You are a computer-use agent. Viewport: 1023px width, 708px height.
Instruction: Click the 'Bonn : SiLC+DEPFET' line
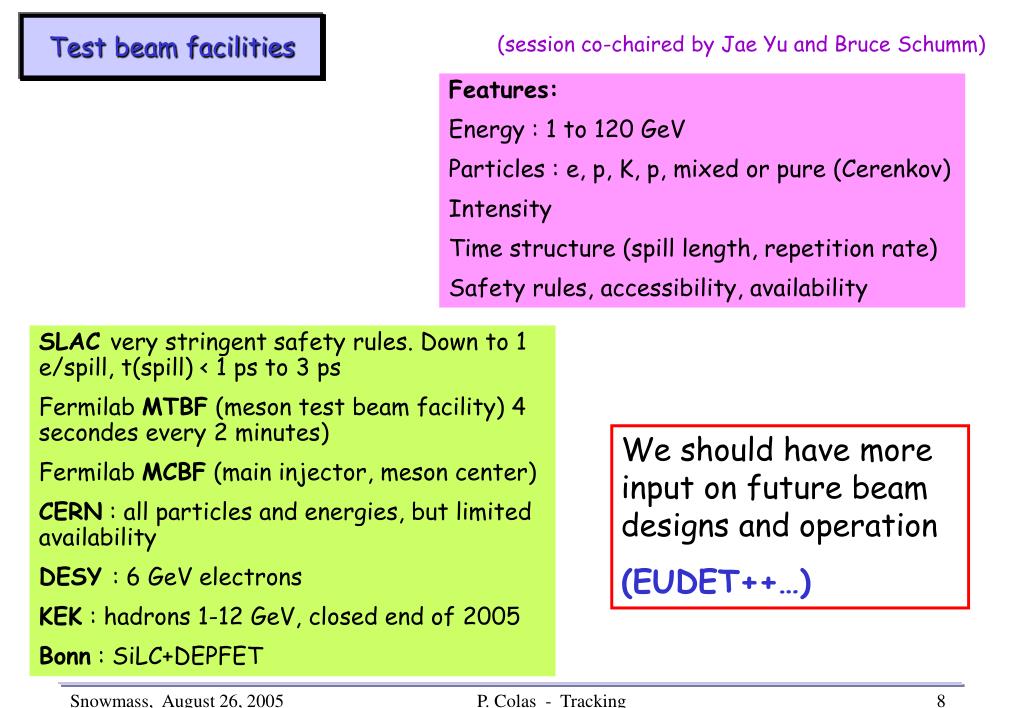151,655
